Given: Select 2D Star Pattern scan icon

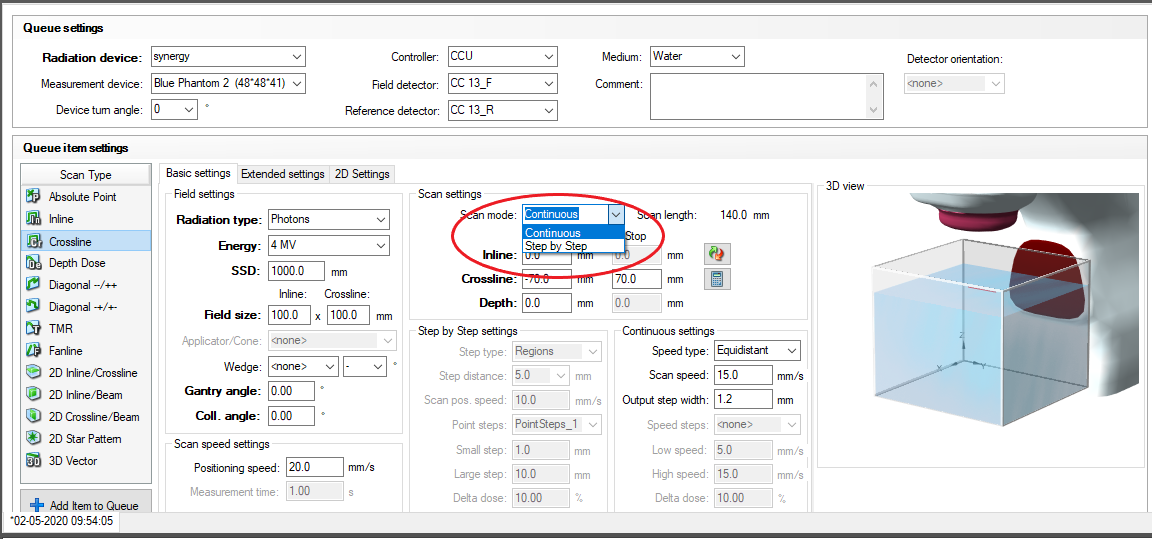Looking at the screenshot, I should (33, 439).
